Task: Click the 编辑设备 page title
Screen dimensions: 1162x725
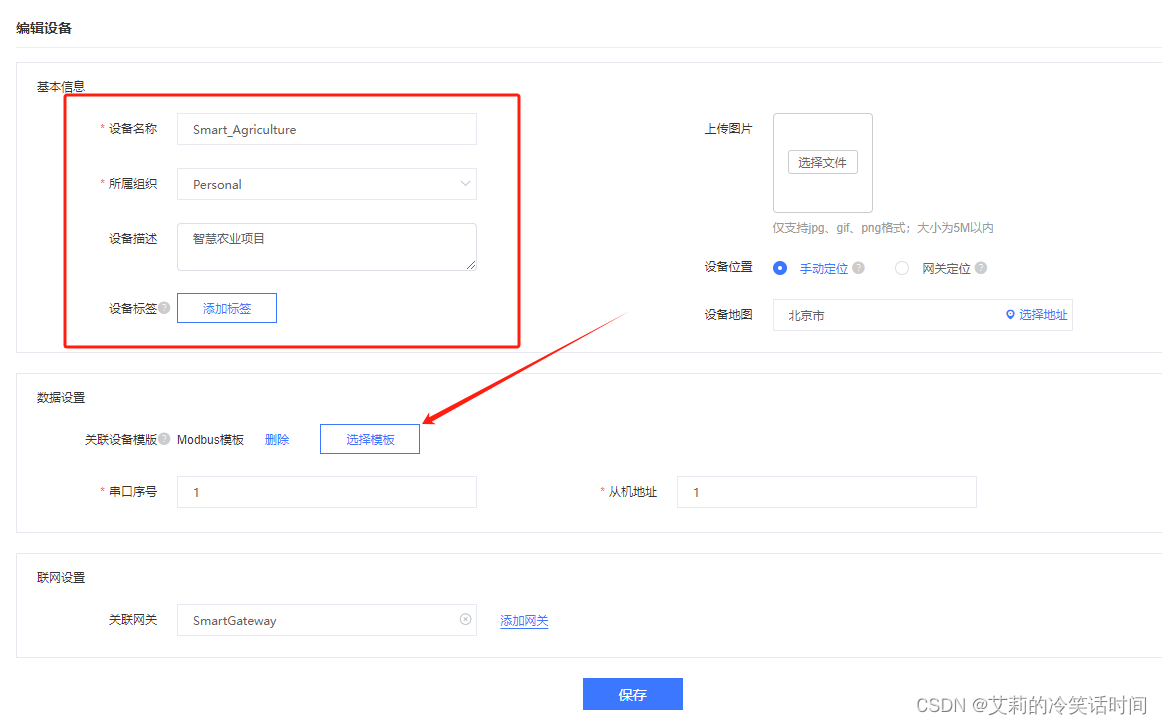Action: coord(44,28)
